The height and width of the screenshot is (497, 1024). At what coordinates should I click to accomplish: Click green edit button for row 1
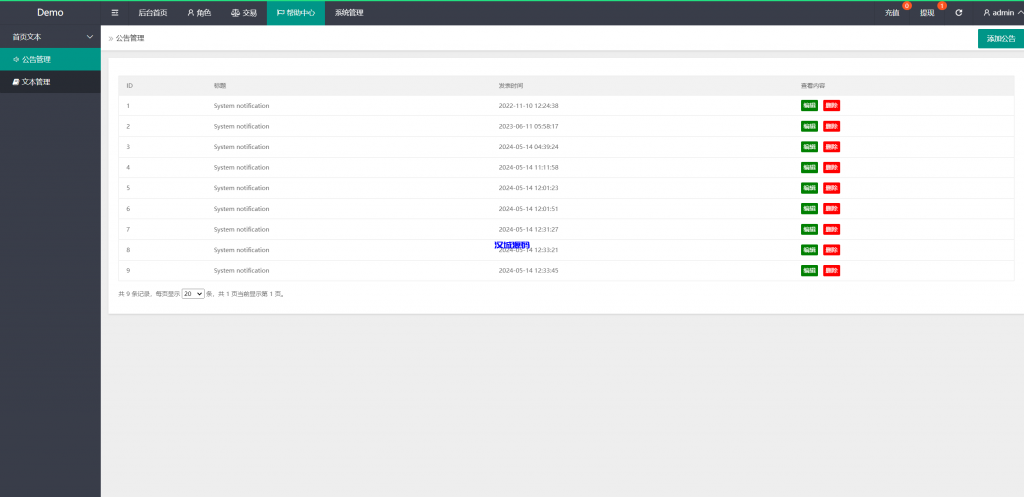coord(809,105)
